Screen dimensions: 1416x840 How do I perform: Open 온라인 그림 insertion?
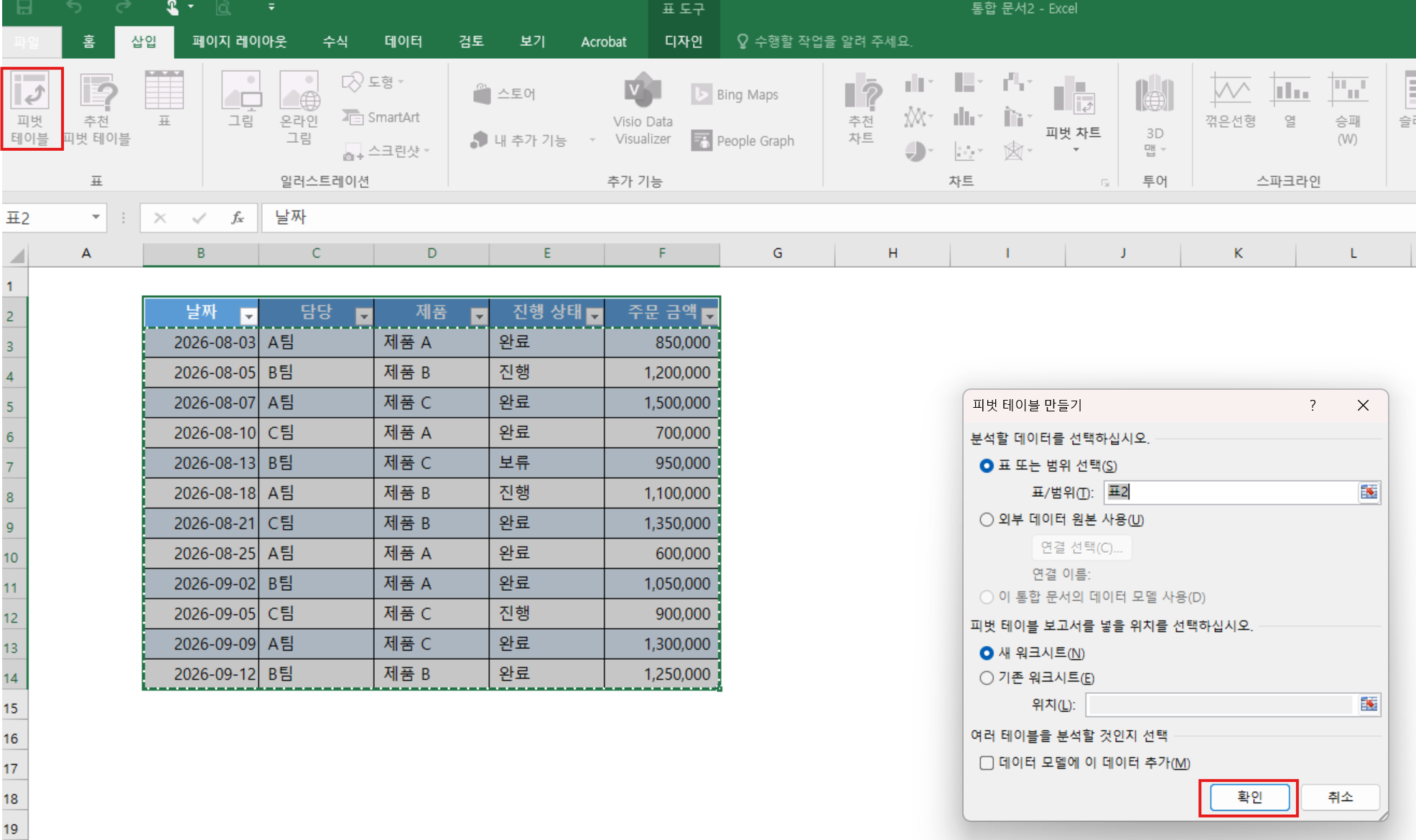(299, 108)
